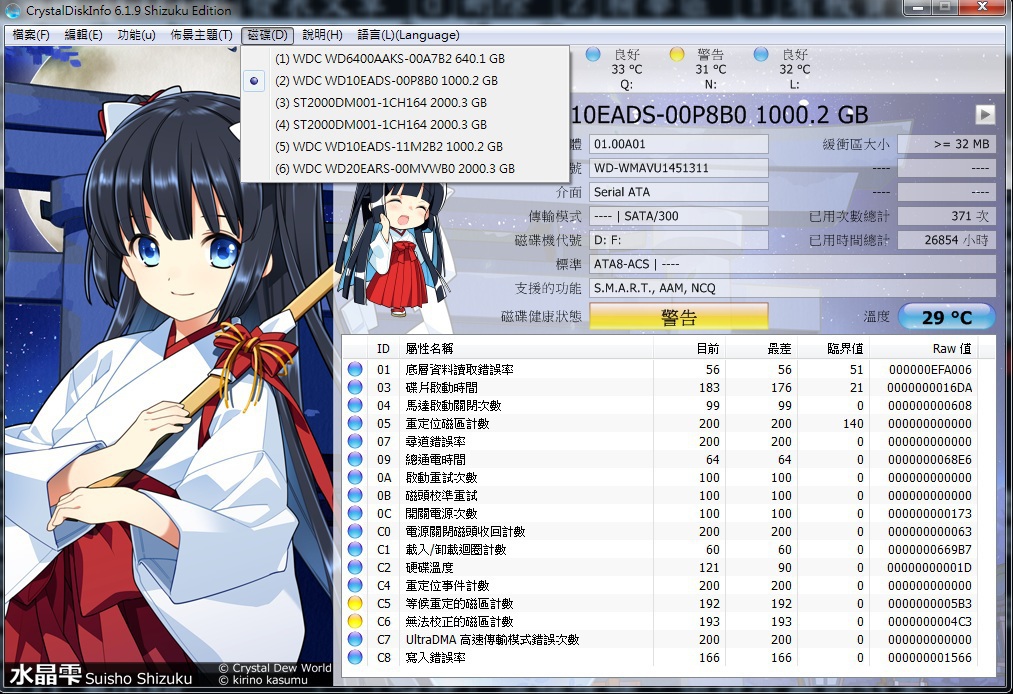Screen dimensions: 1013x694
Task: Close the open 磁碟(D) menu
Action: coord(267,35)
